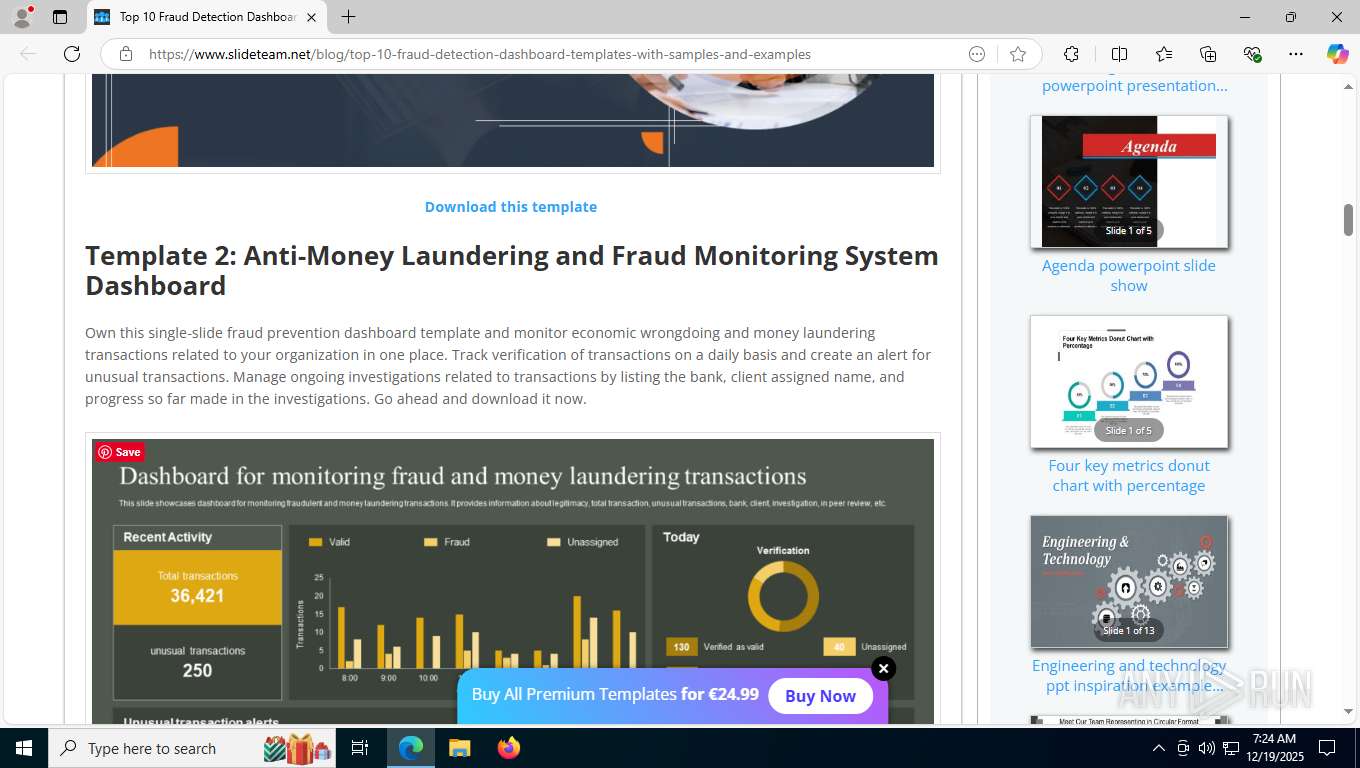The height and width of the screenshot is (768, 1360).
Task: Open the Engineering & Technology thumbnail
Action: pyautogui.click(x=1129, y=582)
